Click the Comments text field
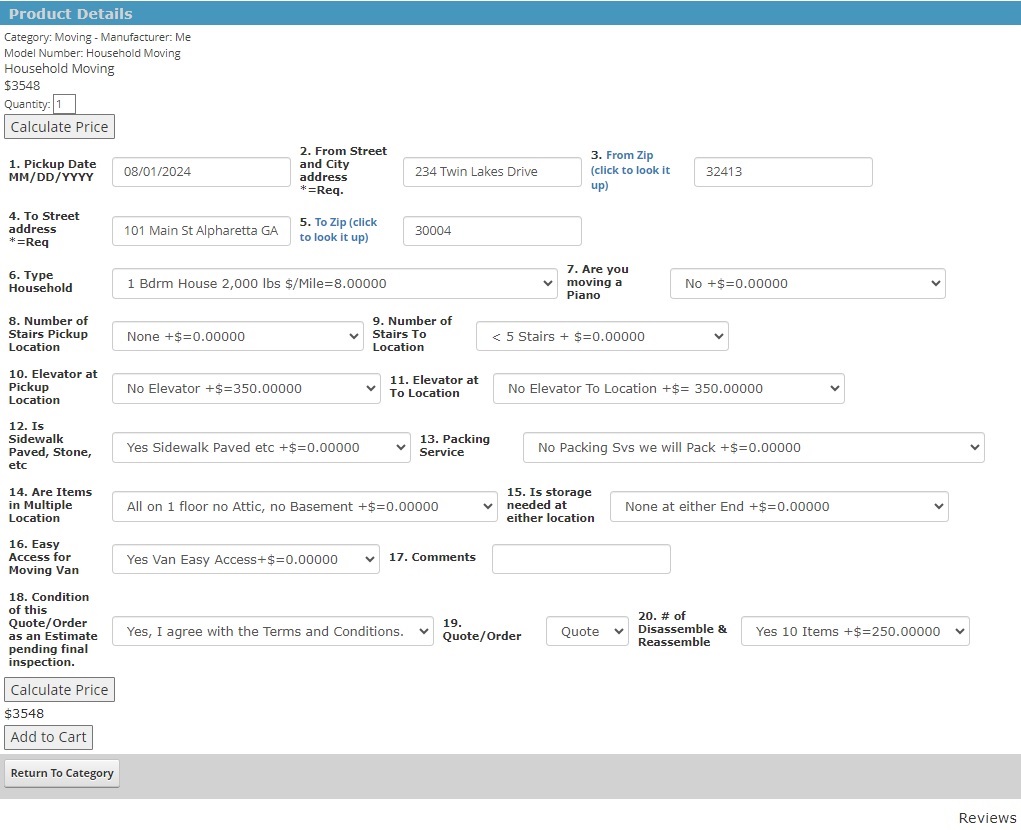 (580, 559)
